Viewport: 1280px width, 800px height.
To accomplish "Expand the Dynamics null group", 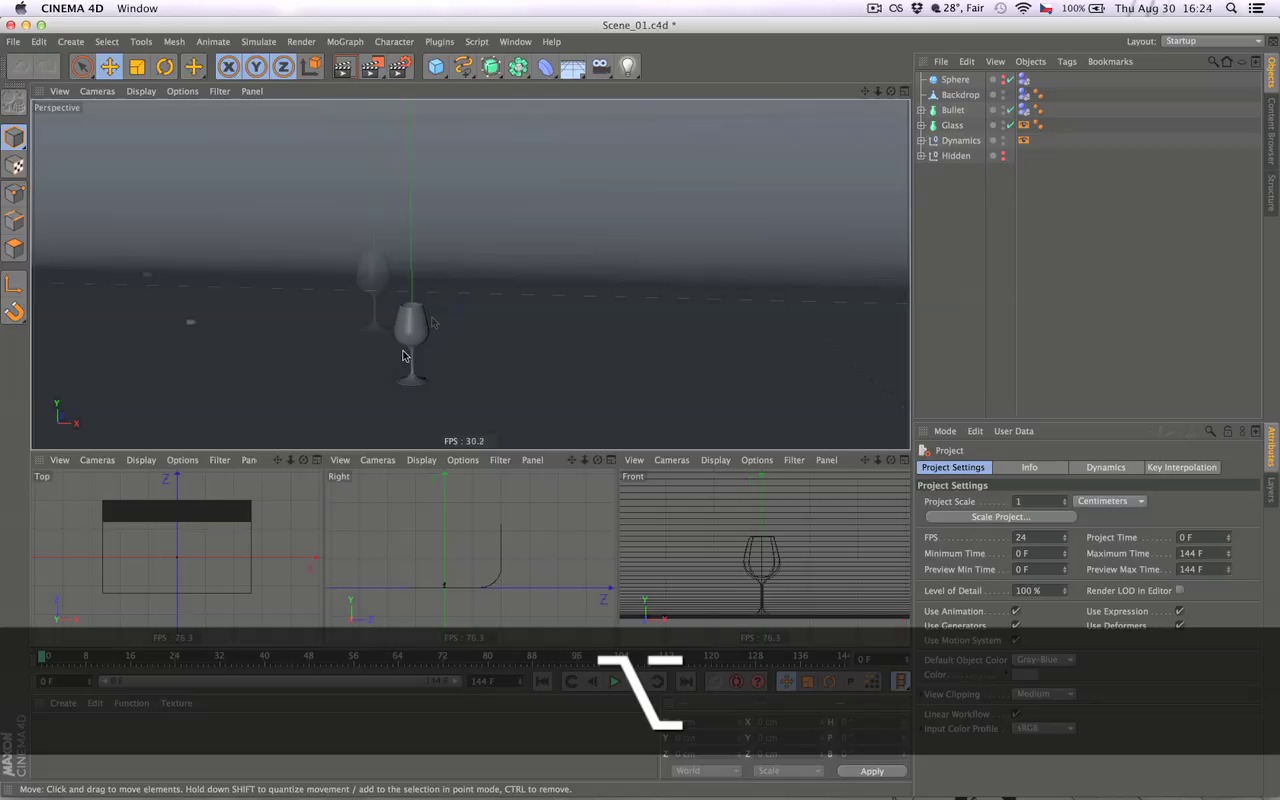I will tap(921, 141).
